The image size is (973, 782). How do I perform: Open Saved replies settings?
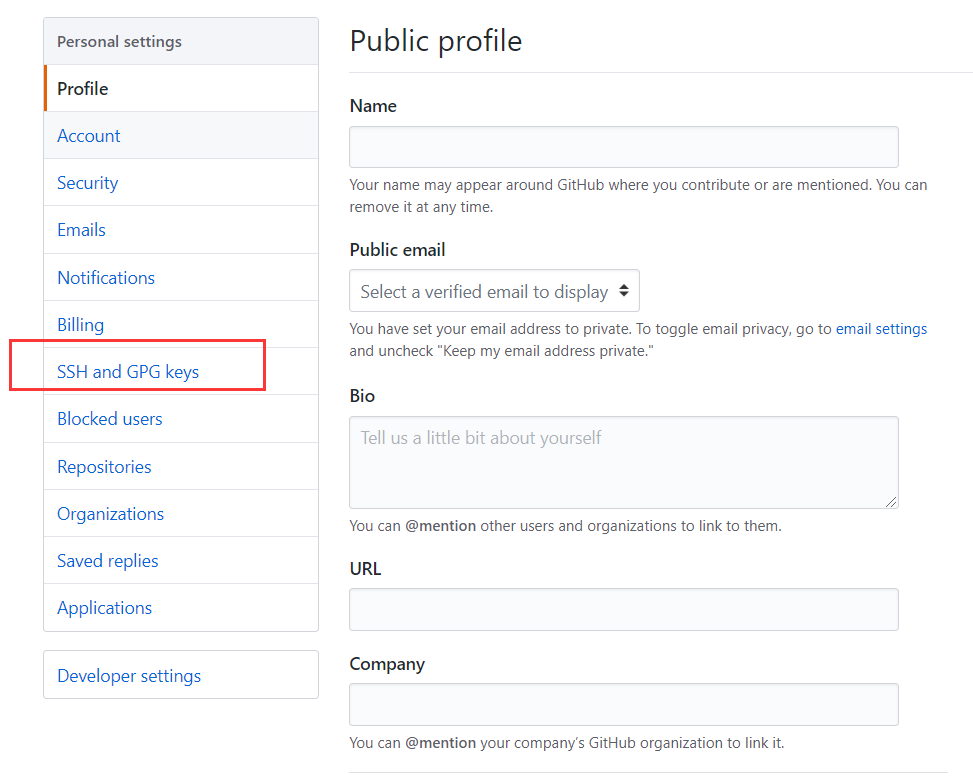click(x=181, y=561)
